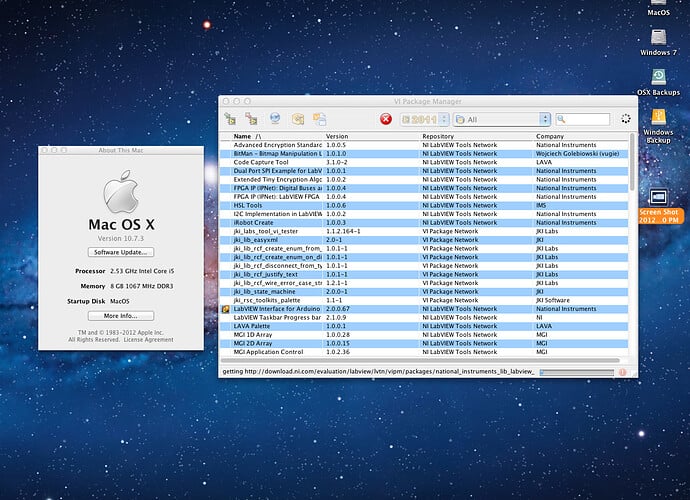
Task: Select the Advanced Encryption Standard package row
Action: (x=424, y=145)
